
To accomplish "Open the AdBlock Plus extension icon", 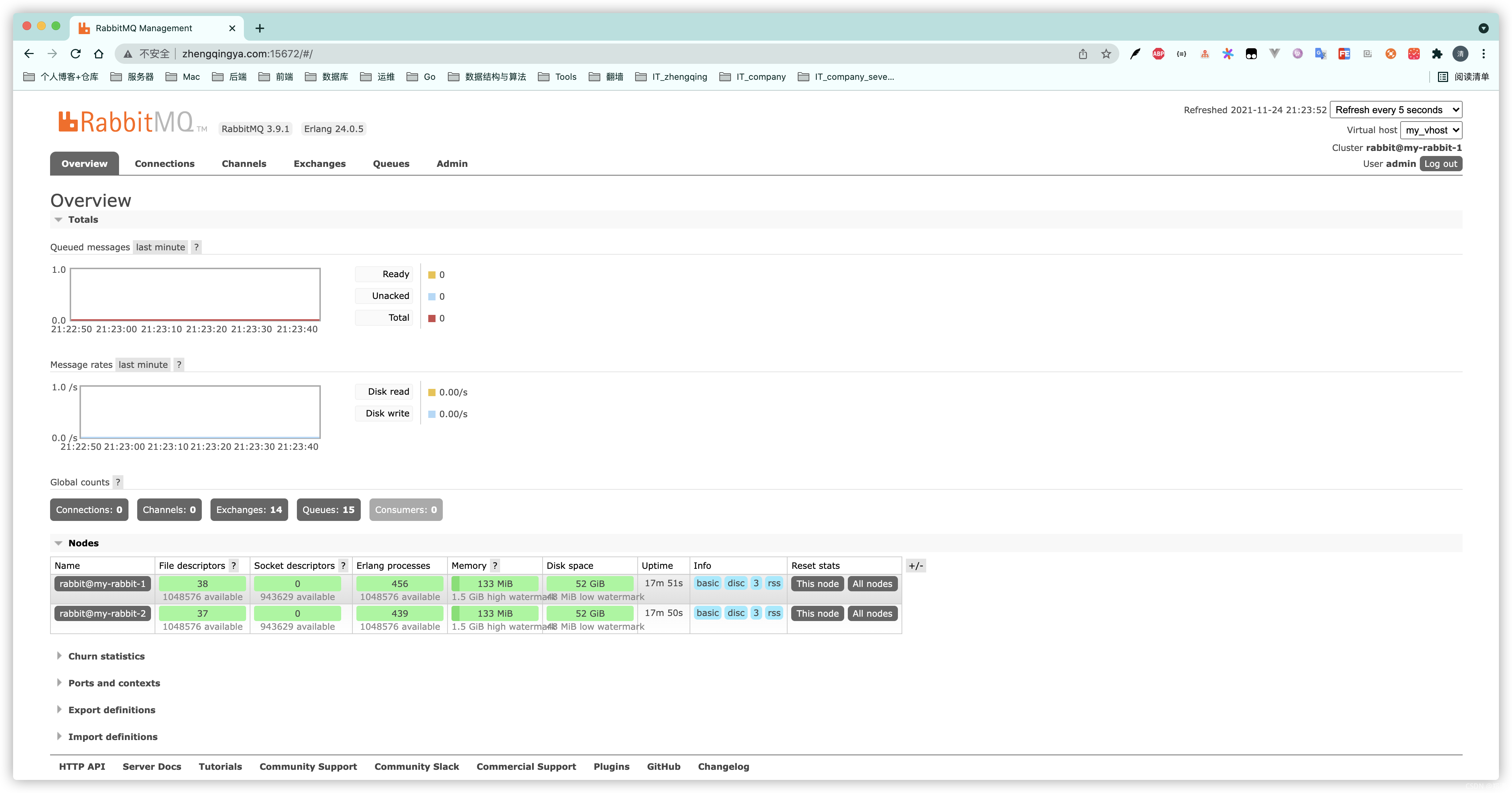I will coord(1158,54).
